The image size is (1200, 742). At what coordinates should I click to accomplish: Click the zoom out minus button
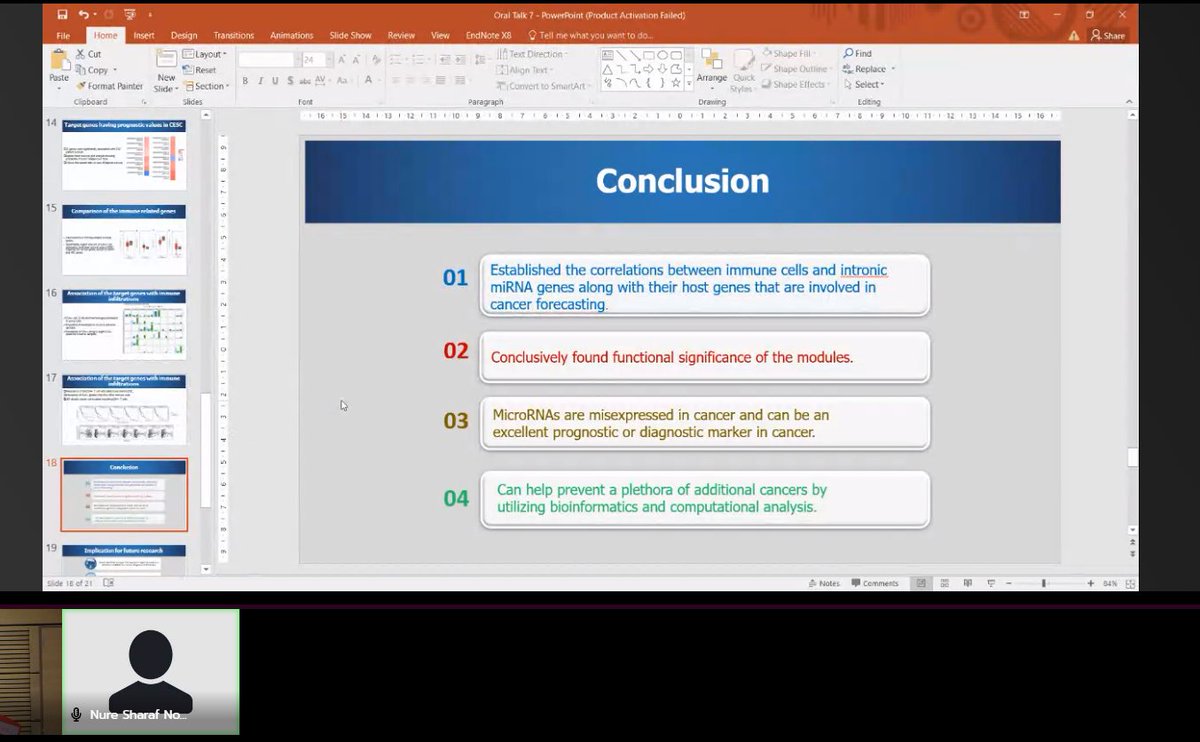(x=1010, y=583)
